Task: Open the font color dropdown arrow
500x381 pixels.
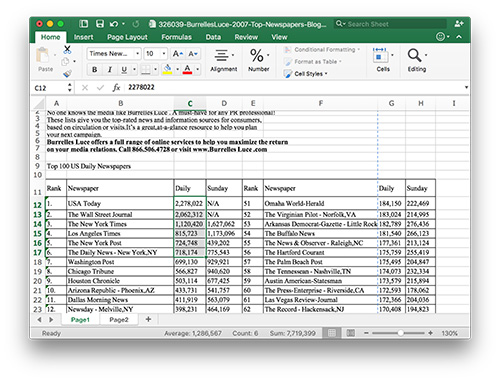Action: (197, 69)
